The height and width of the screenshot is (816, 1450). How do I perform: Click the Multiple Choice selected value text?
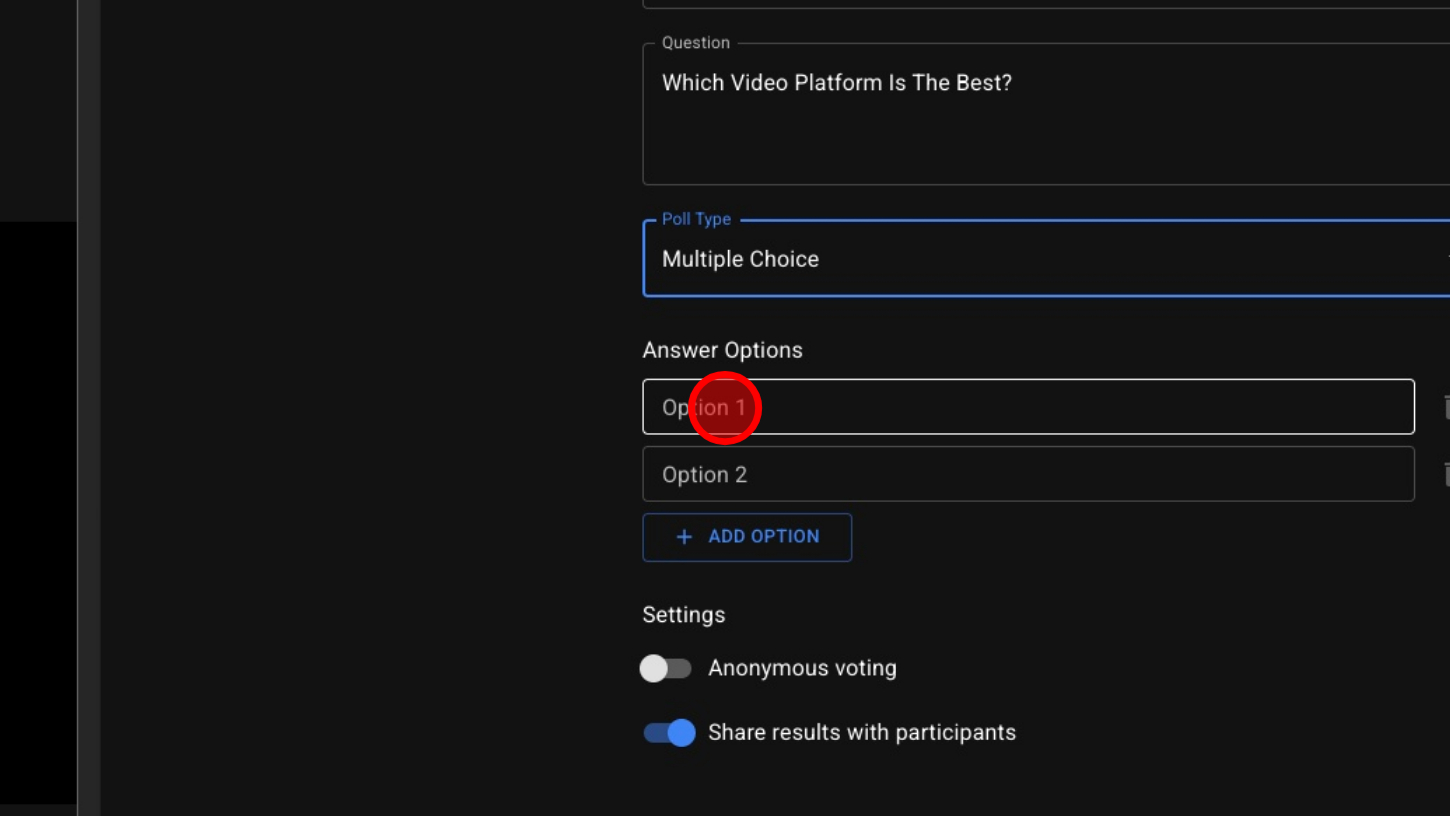pyautogui.click(x=740, y=259)
